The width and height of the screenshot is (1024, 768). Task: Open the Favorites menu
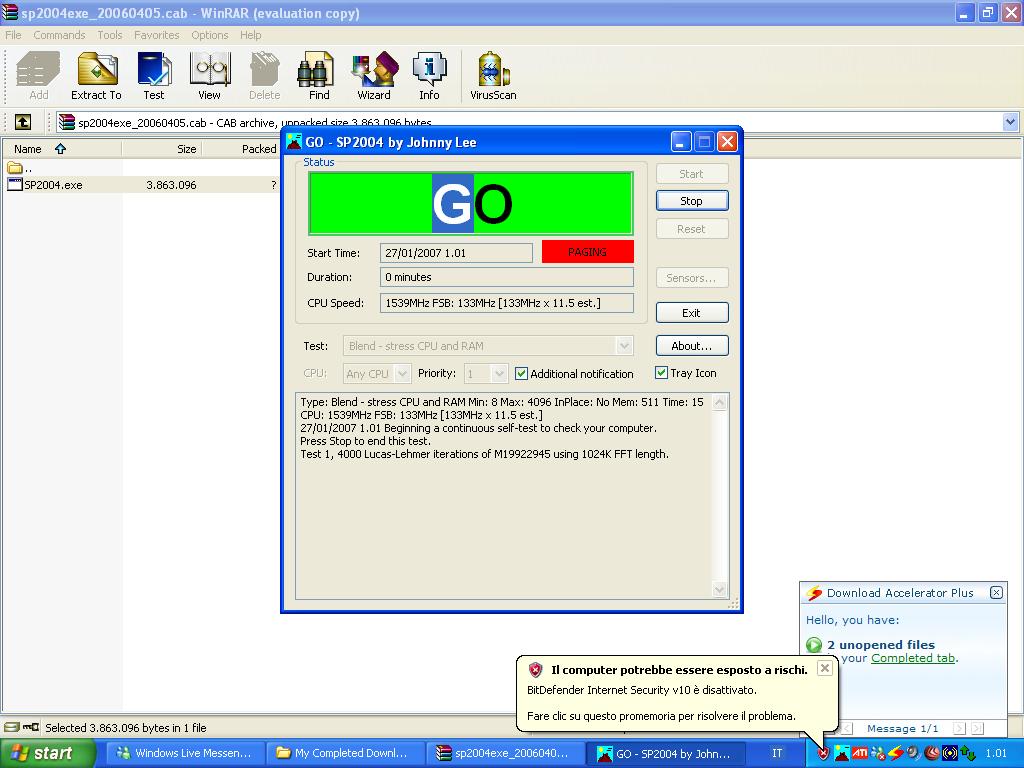[157, 35]
